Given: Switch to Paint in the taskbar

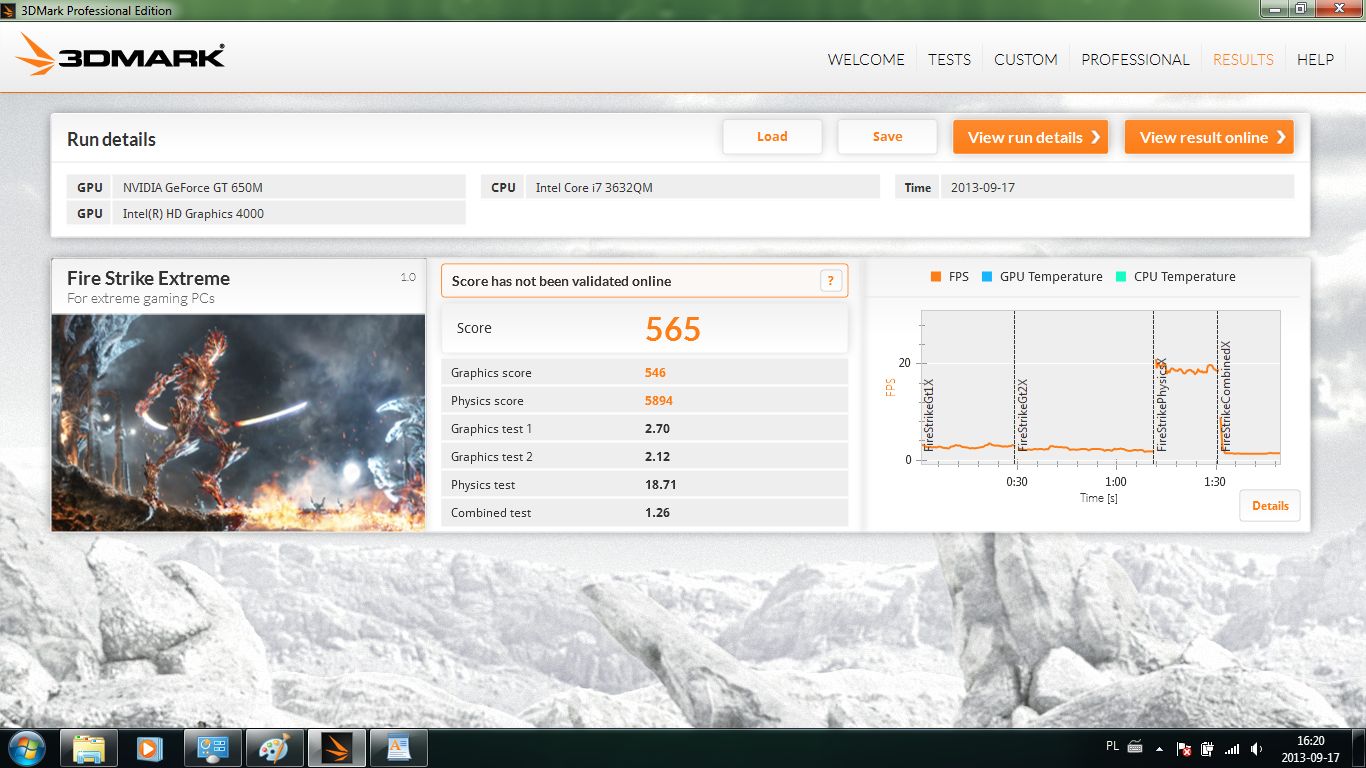Looking at the screenshot, I should coord(275,748).
